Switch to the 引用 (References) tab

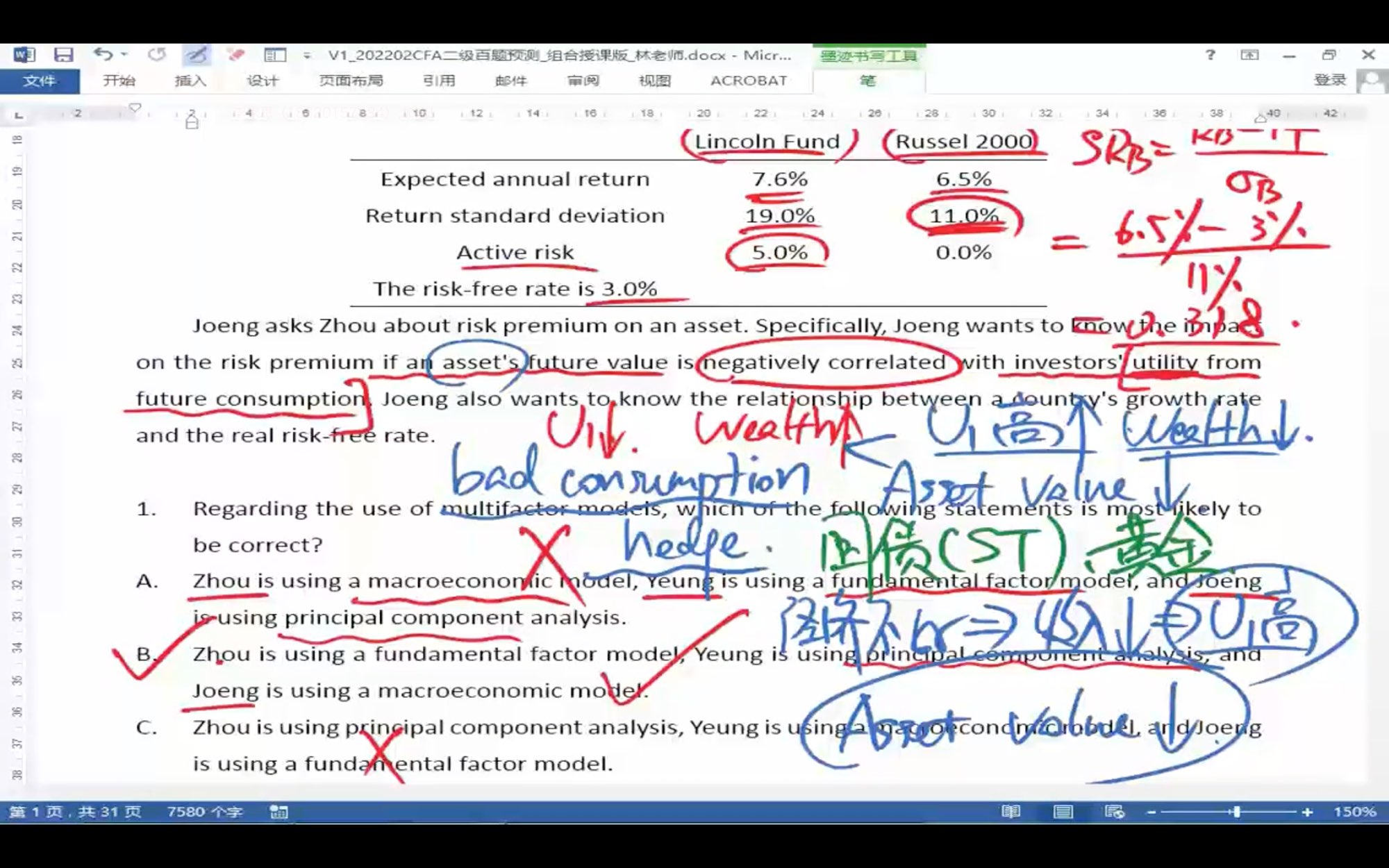(x=439, y=81)
